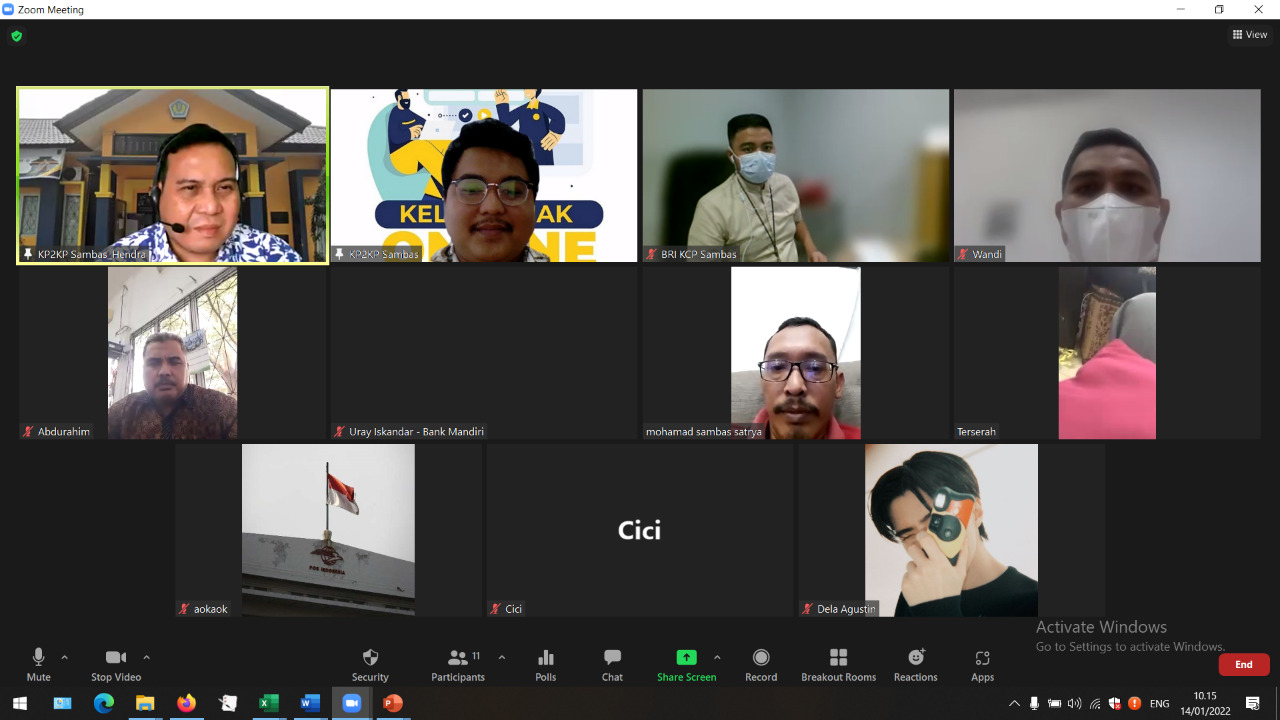Open PowerPoint from the taskbar

click(x=393, y=704)
